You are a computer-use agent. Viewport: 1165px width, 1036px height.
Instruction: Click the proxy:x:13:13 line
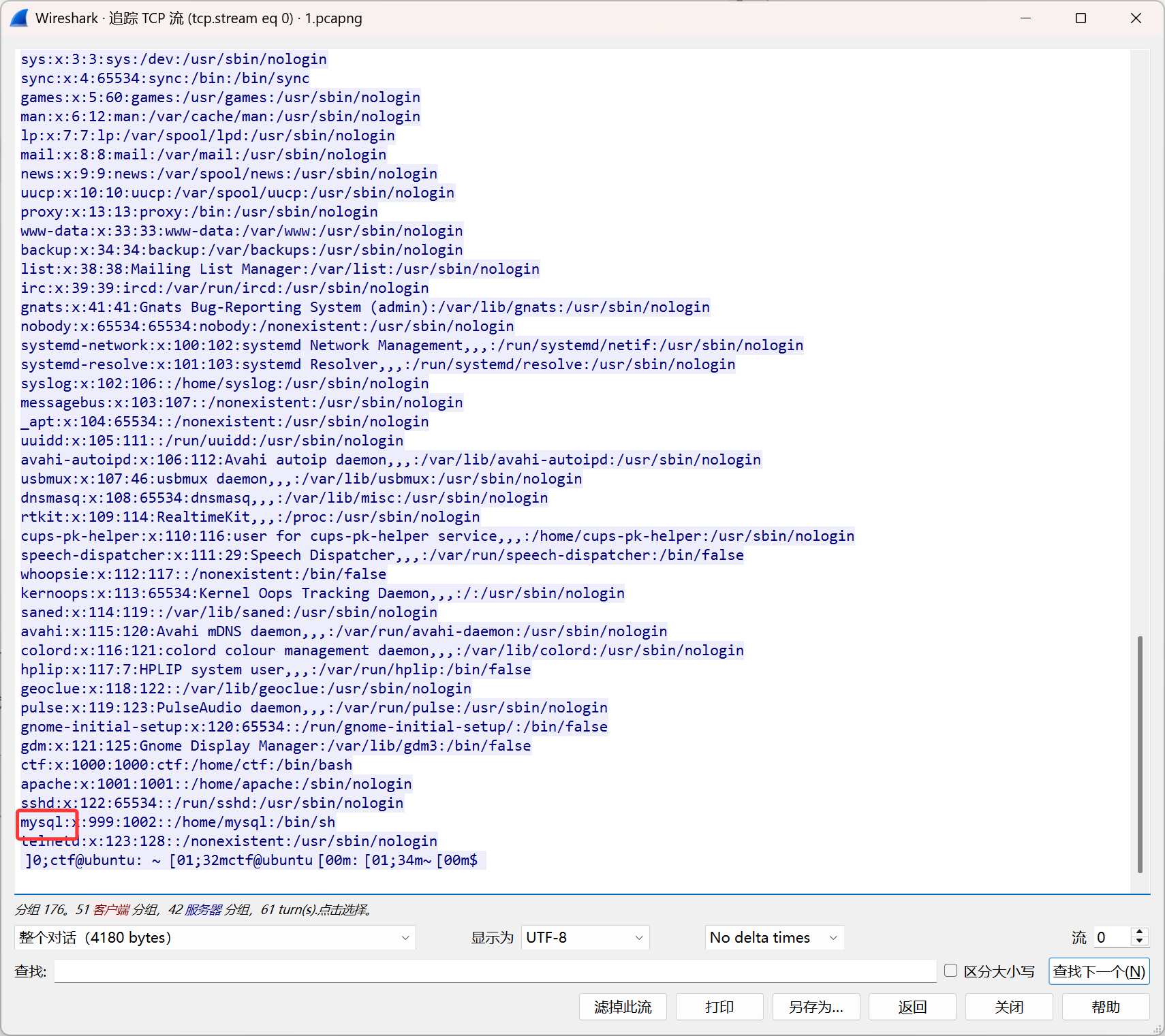pyautogui.click(x=199, y=212)
